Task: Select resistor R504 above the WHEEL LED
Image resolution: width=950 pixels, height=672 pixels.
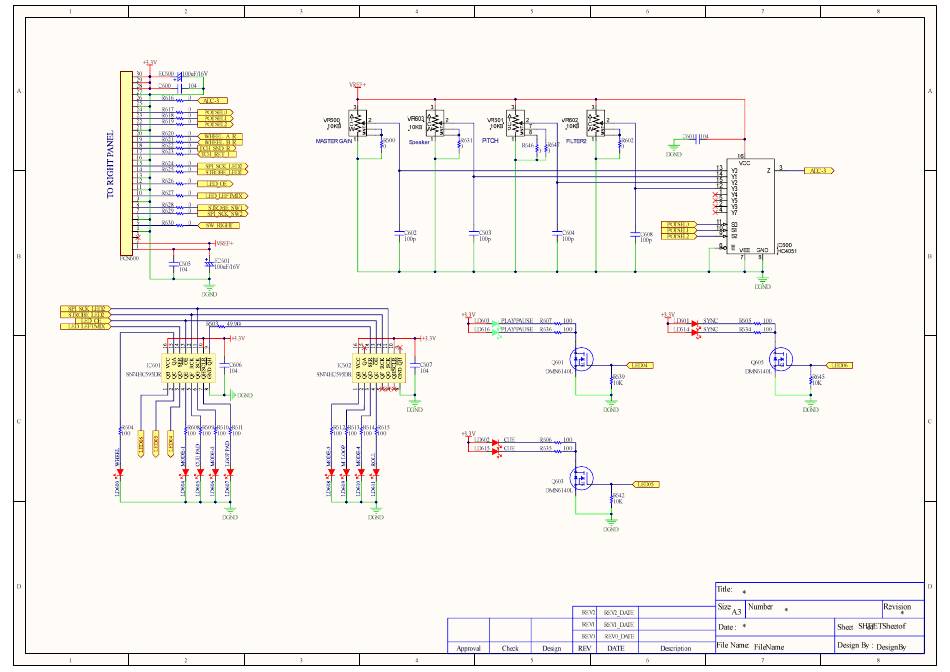Action: click(121, 431)
